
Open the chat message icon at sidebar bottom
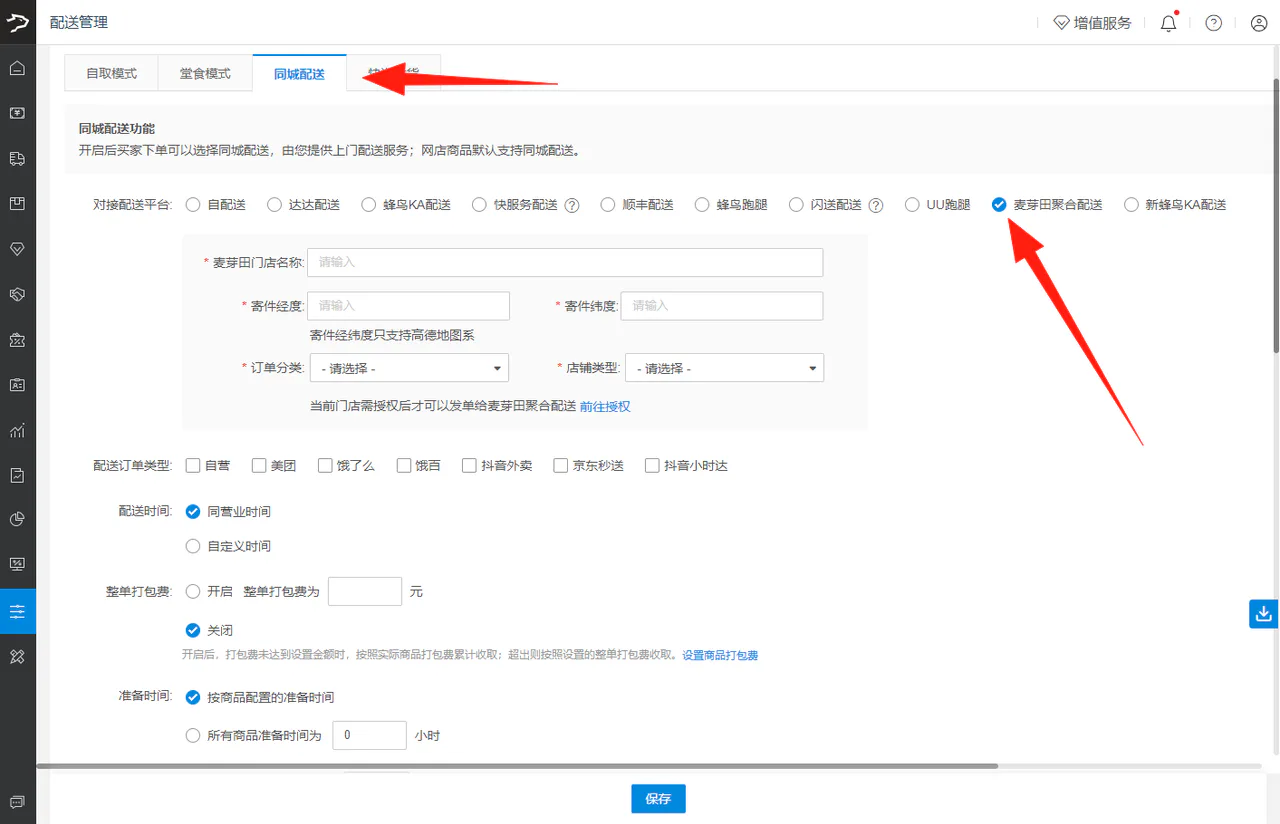point(17,802)
